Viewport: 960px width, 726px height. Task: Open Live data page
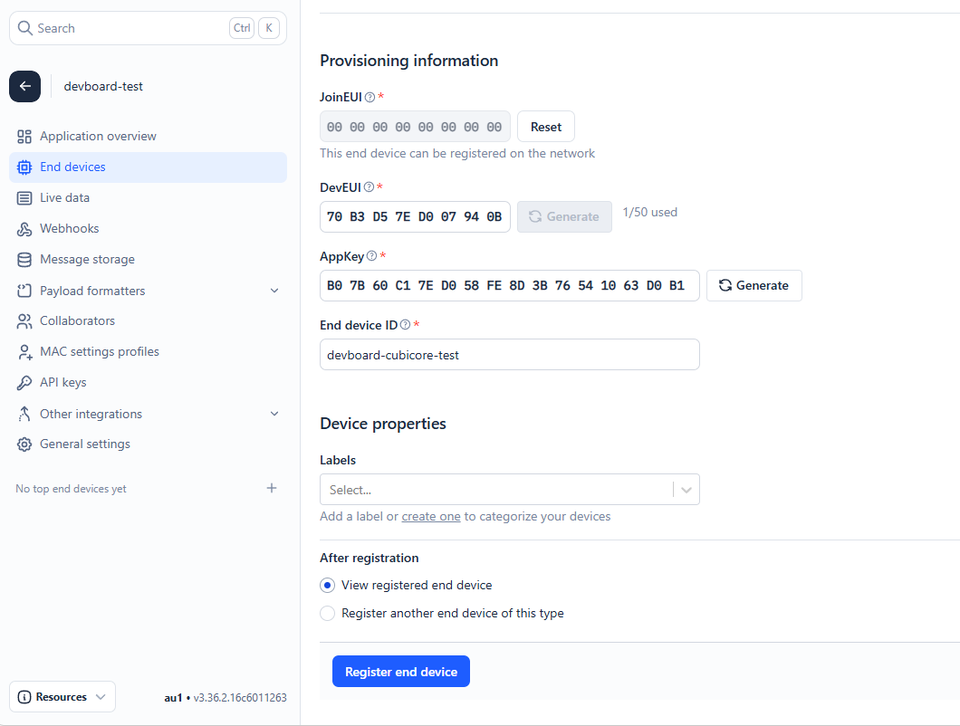pyautogui.click(x=148, y=198)
